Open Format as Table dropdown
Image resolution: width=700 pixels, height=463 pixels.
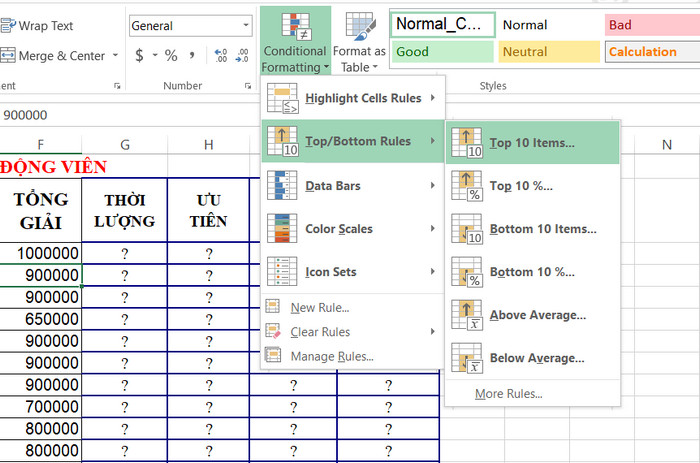pyautogui.click(x=359, y=42)
